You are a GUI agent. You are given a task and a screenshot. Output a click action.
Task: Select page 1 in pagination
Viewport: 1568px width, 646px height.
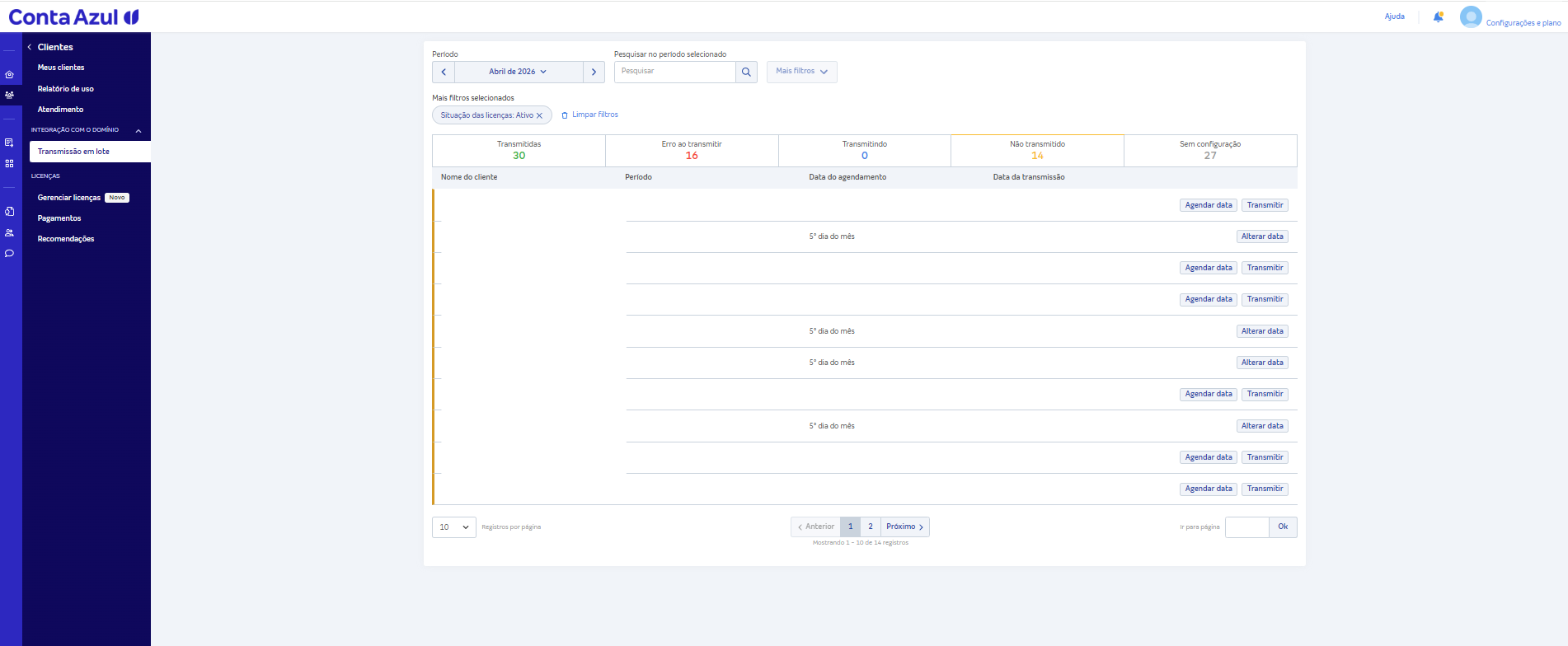pyautogui.click(x=850, y=527)
